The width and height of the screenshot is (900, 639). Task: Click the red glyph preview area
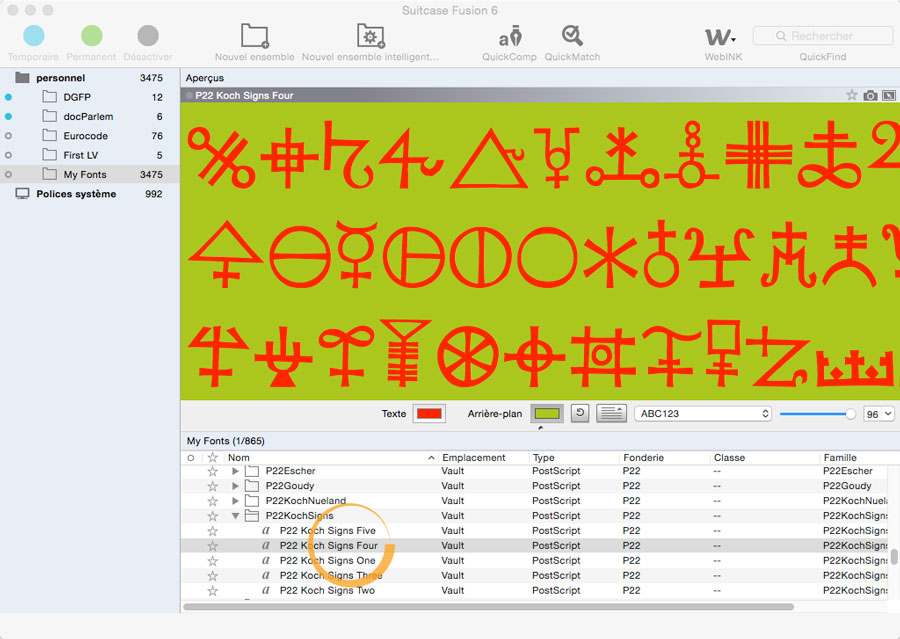540,251
